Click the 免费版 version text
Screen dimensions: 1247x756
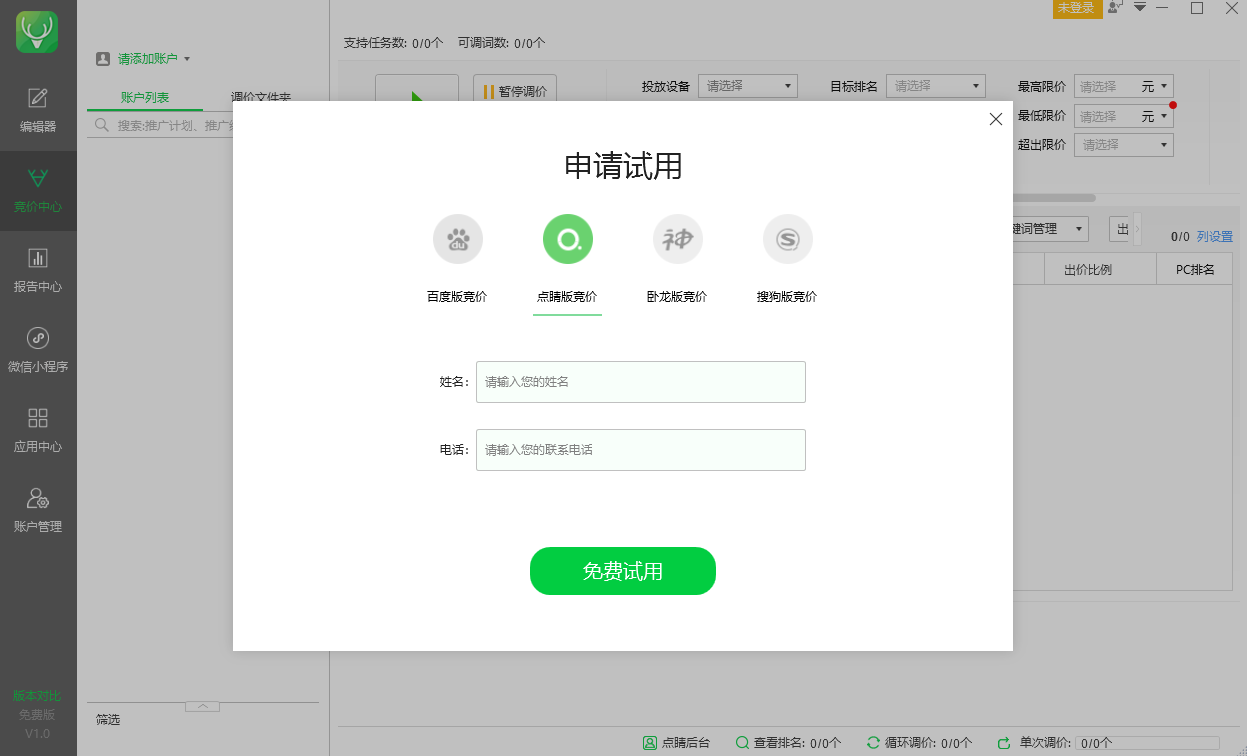pyautogui.click(x=37, y=715)
